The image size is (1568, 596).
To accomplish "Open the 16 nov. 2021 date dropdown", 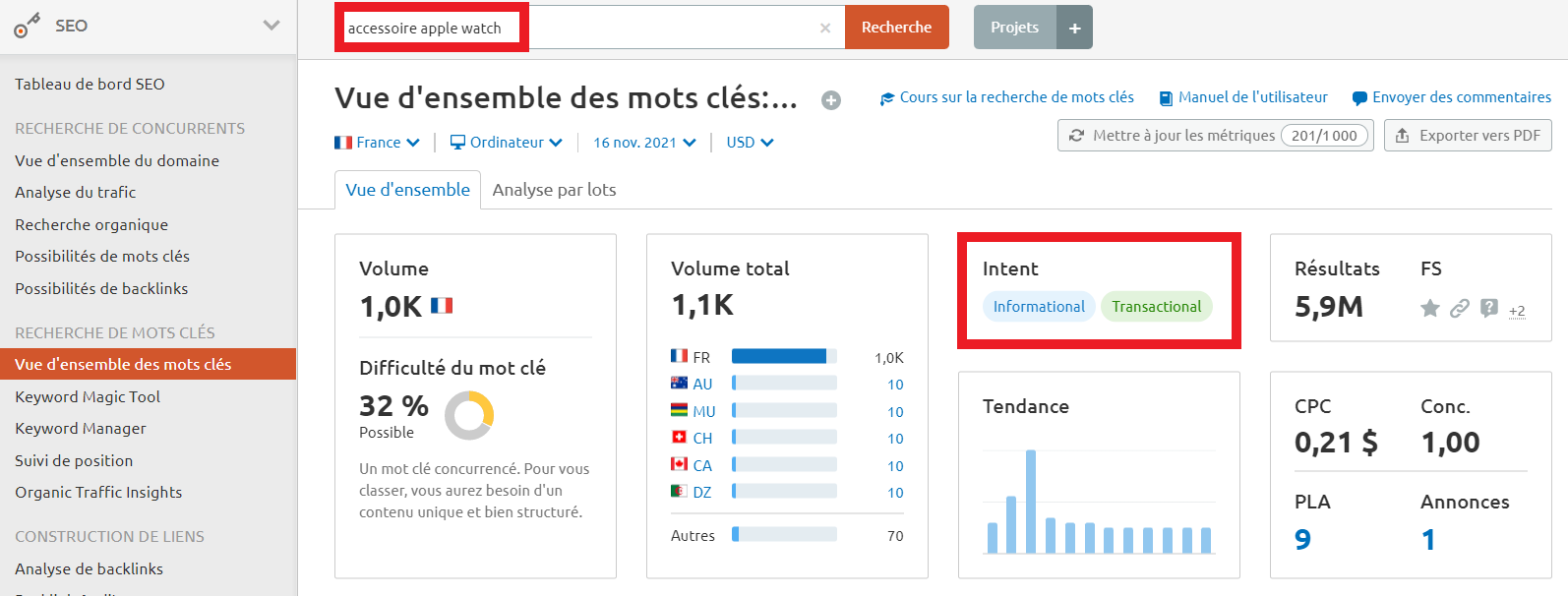I will (644, 143).
